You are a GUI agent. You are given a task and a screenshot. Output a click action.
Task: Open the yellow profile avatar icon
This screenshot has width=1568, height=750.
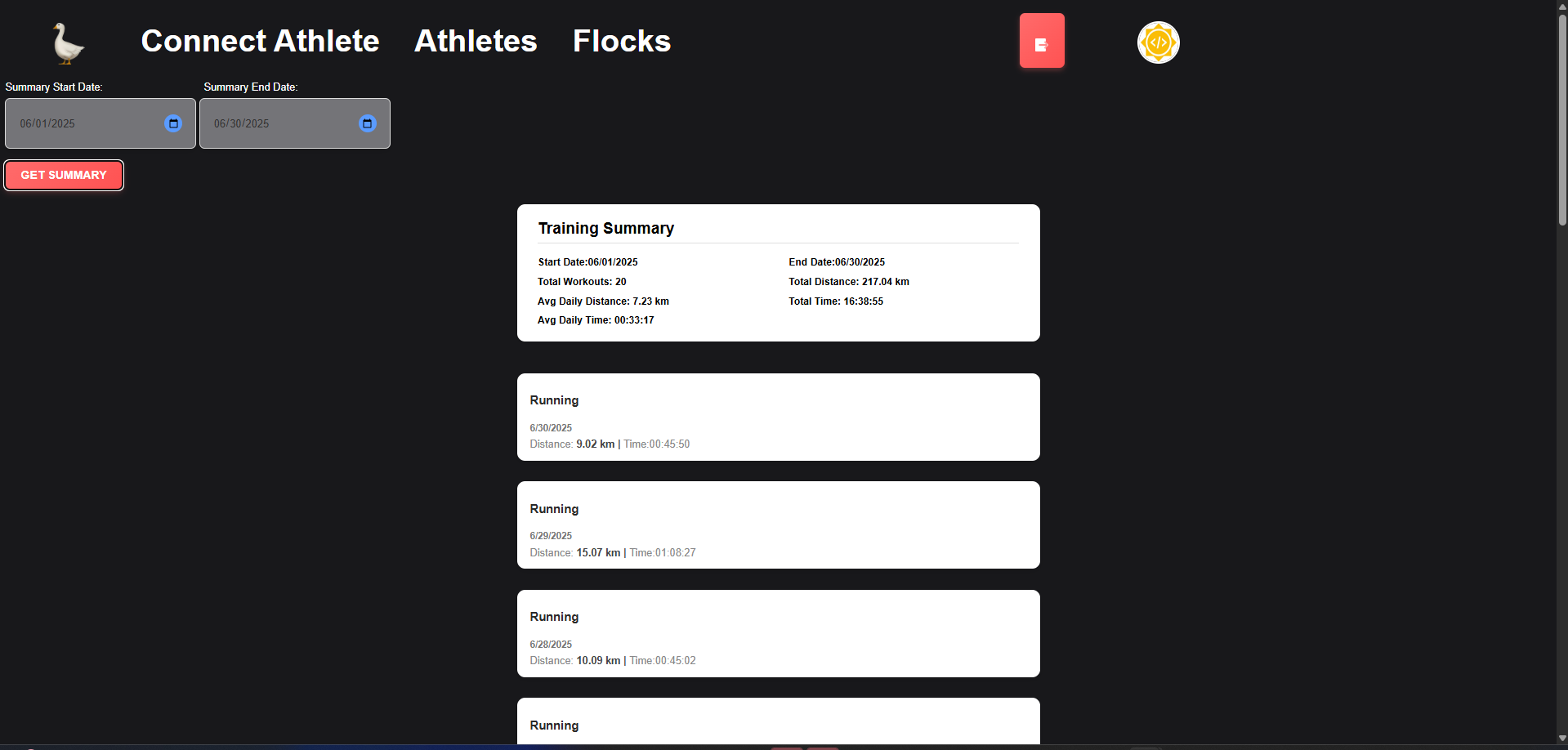coord(1159,42)
